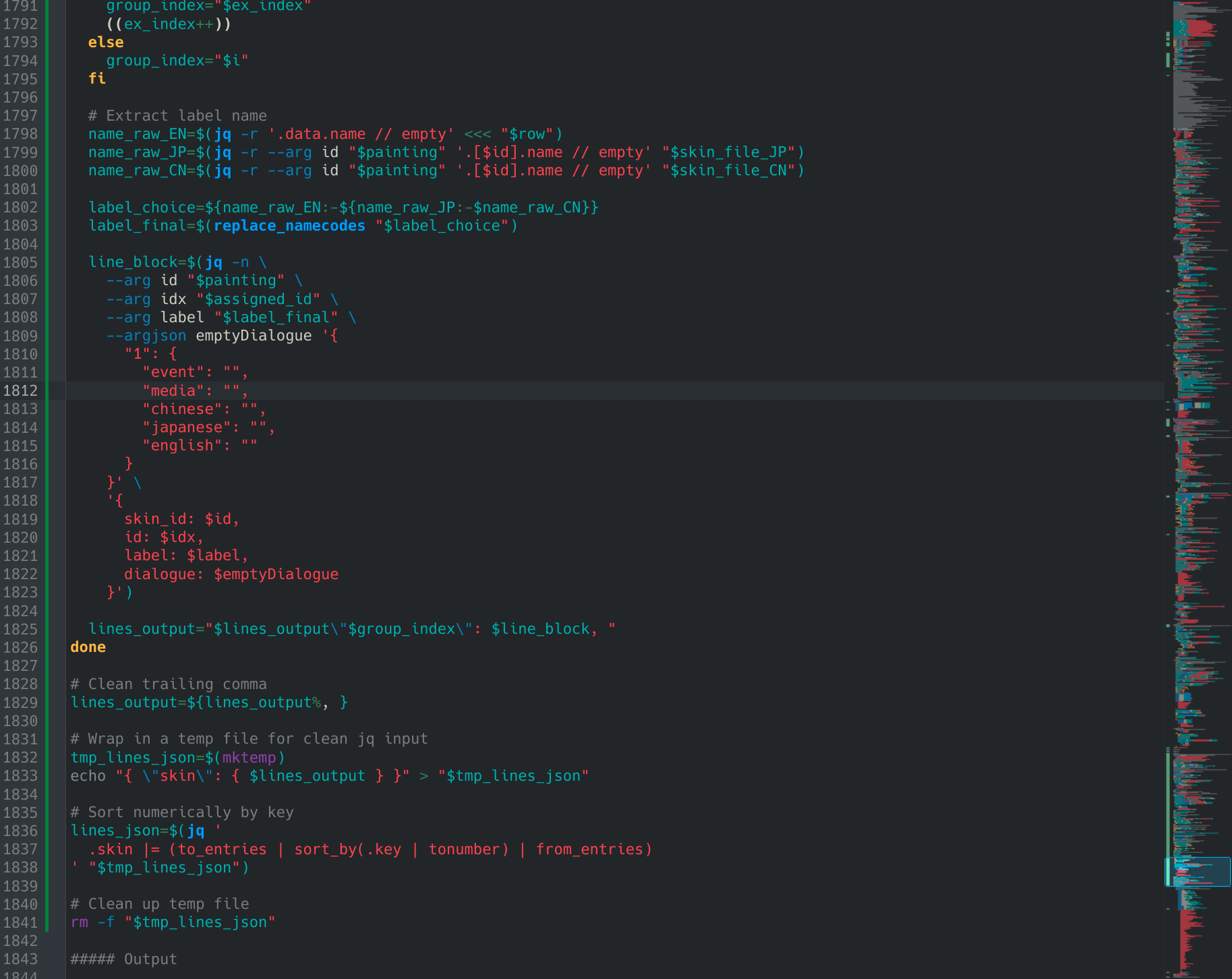The height and width of the screenshot is (979, 1232).
Task: Click '"$assigned_id"' on line 1807
Action: pos(258,299)
